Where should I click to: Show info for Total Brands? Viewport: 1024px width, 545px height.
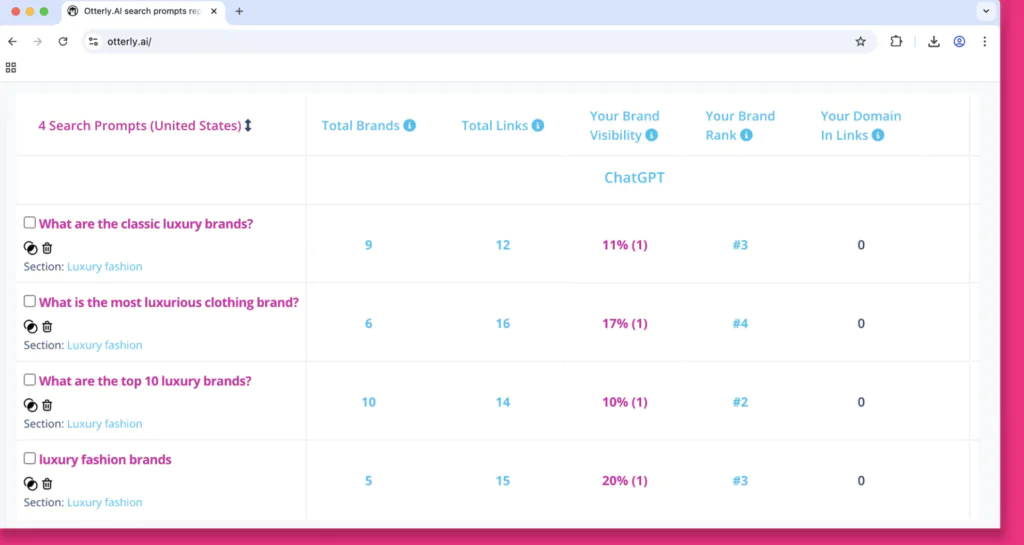click(409, 125)
